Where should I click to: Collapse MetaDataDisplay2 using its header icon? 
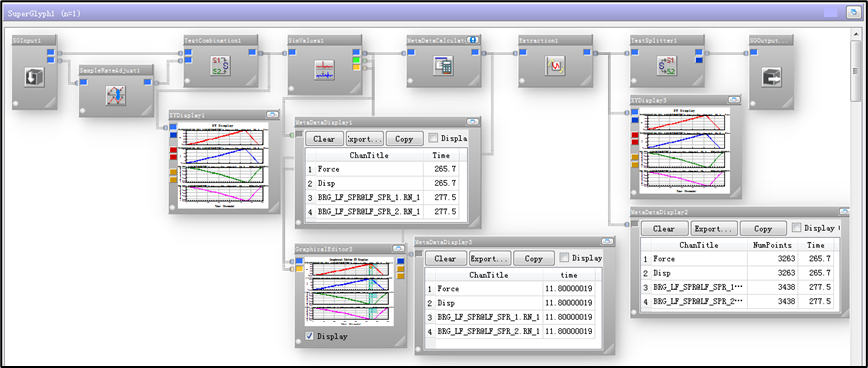[x=844, y=211]
